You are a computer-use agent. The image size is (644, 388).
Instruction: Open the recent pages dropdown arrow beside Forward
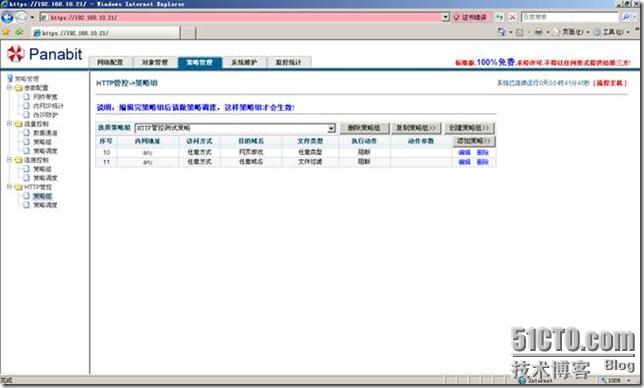[x=32, y=18]
